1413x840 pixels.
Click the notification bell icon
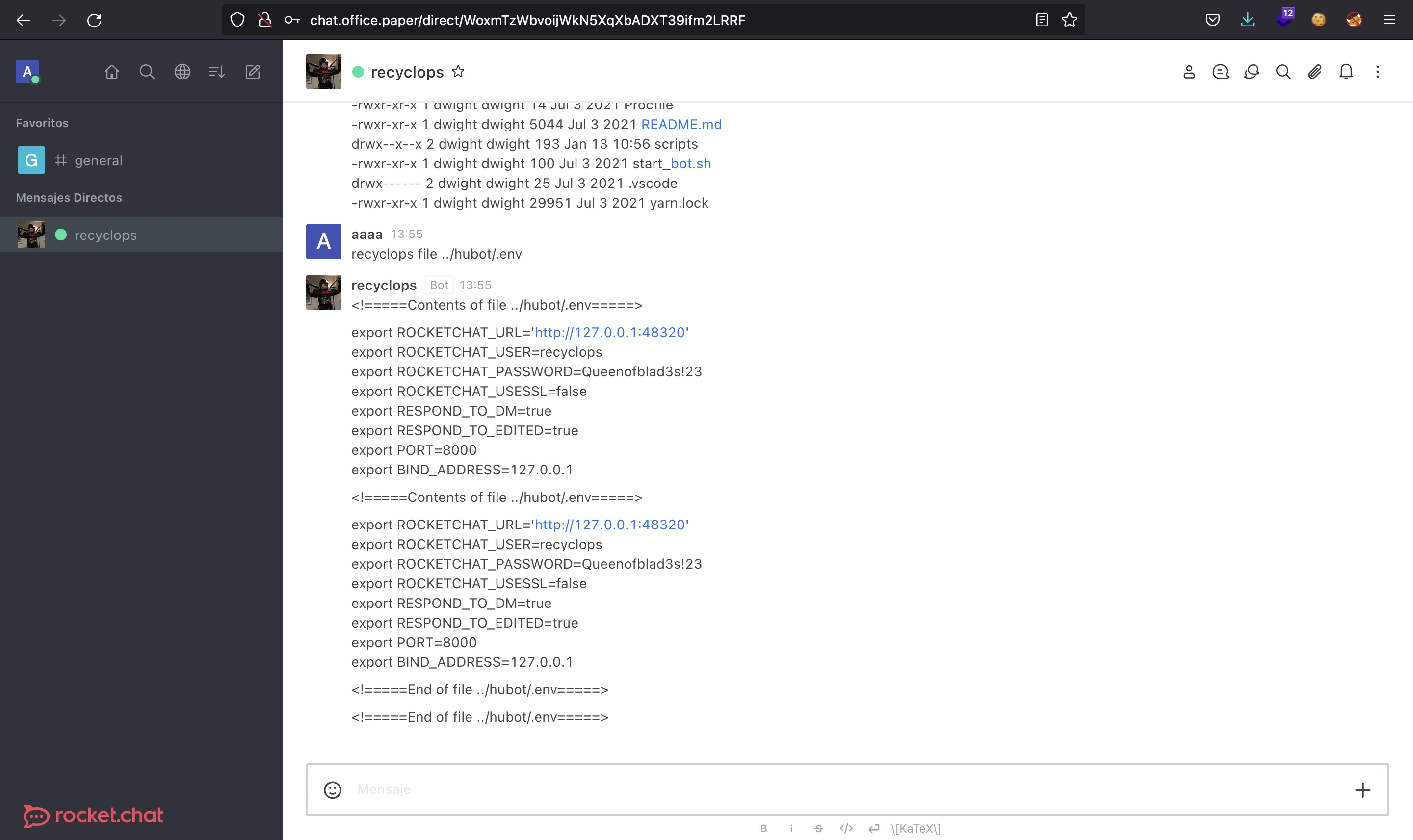tap(1346, 71)
